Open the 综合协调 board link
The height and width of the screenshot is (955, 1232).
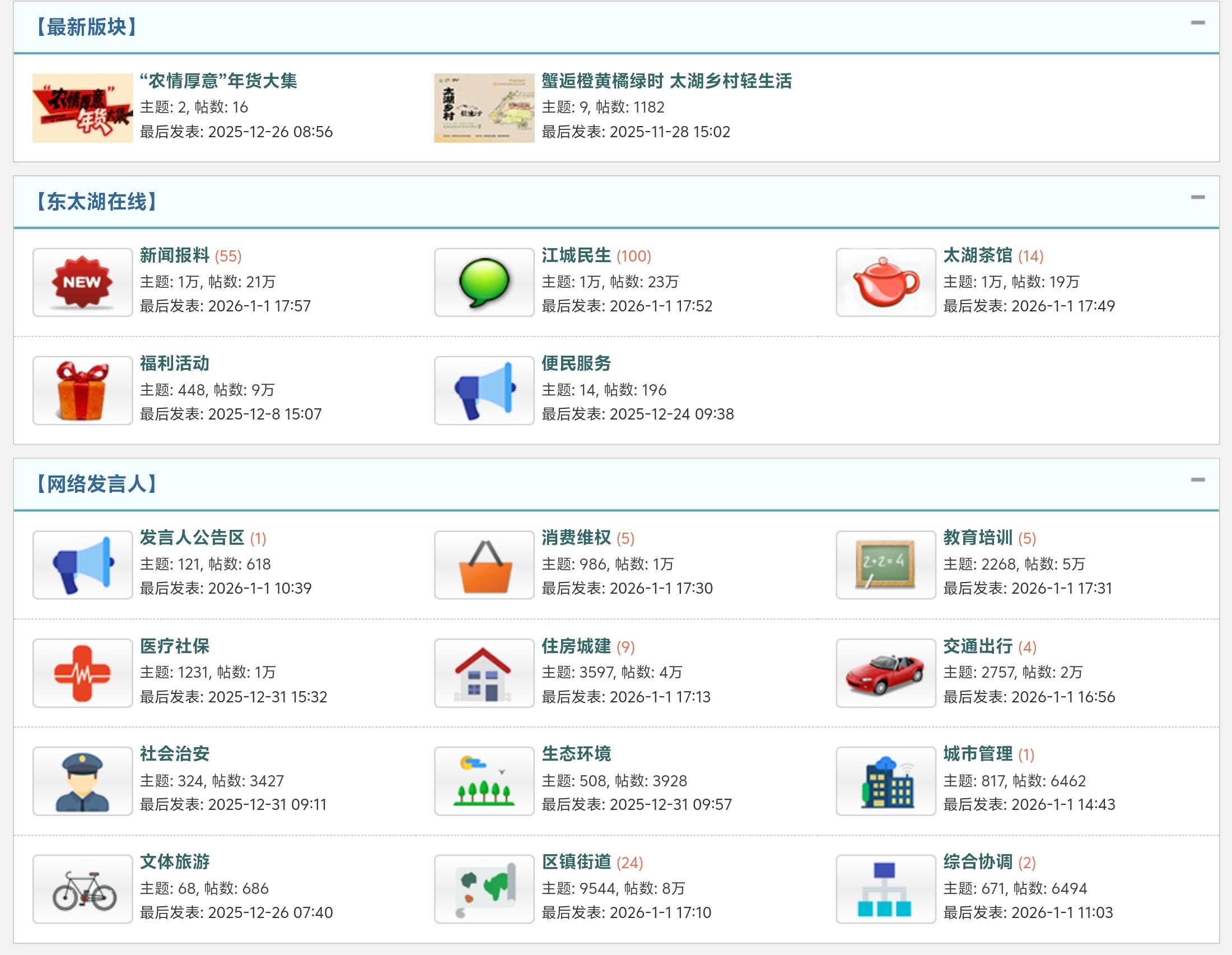tap(978, 862)
